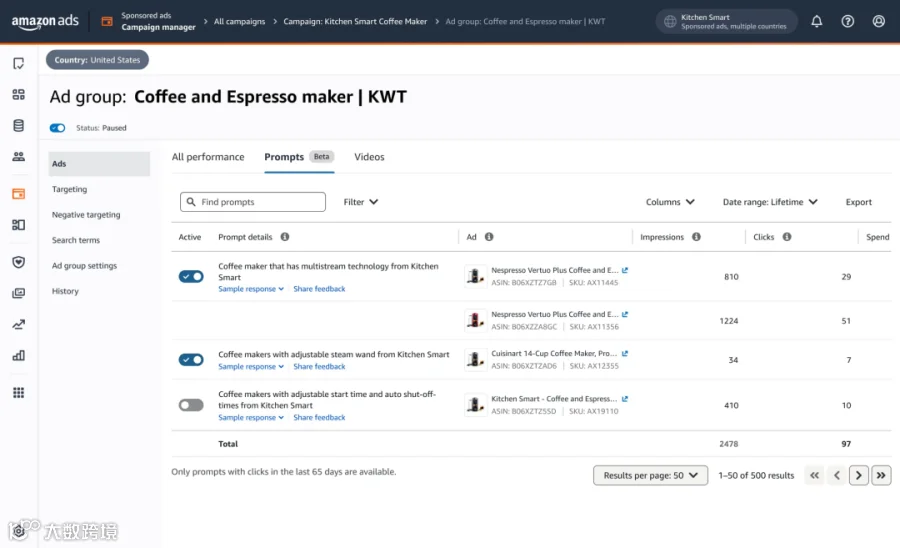Jump to last results page
This screenshot has width=900, height=548.
[x=880, y=475]
